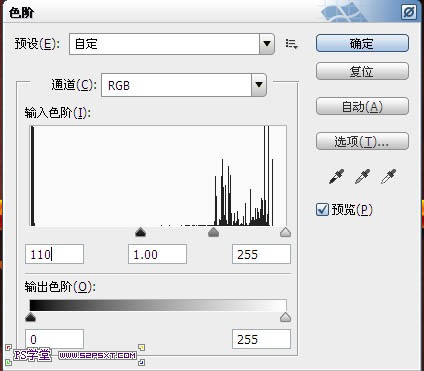The image size is (424, 371).
Task: Click the histogram display area
Action: (x=158, y=176)
